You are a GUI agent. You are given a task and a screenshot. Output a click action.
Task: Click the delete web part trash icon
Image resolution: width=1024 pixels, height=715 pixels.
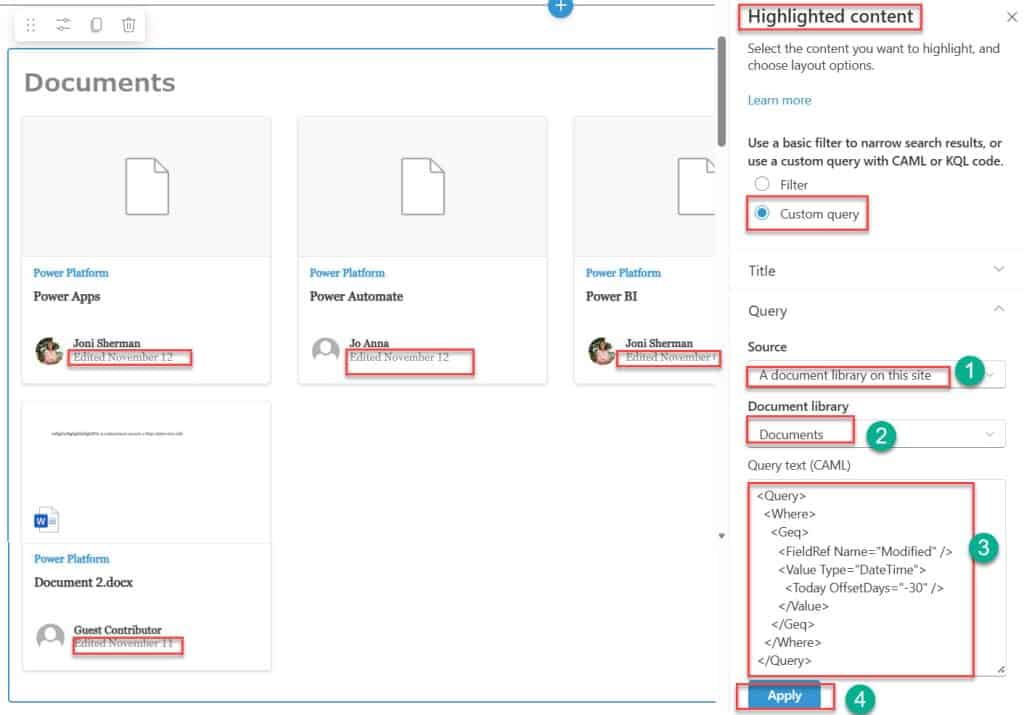coord(129,25)
